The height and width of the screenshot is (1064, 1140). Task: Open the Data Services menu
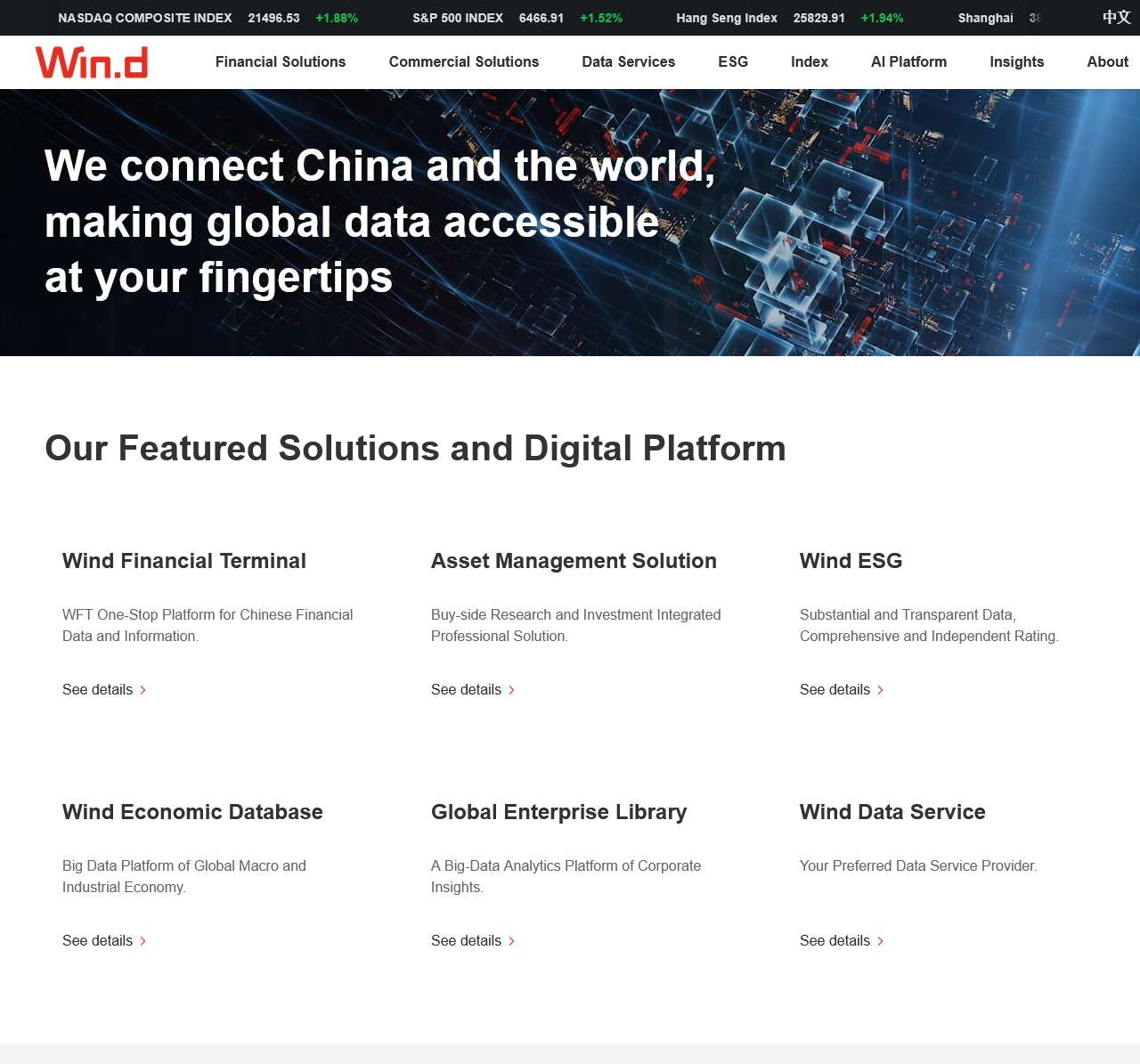point(629,61)
